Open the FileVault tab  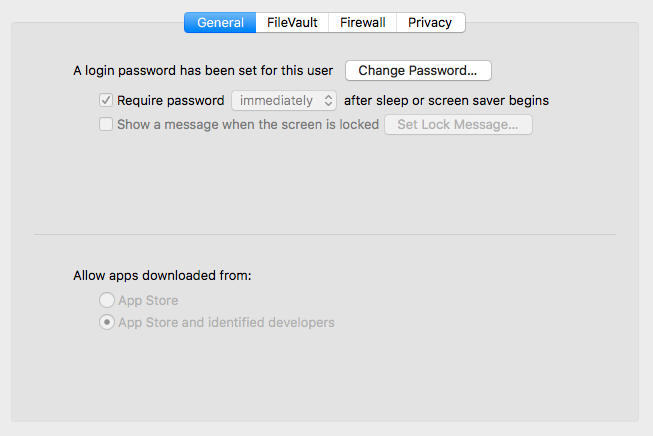pos(292,22)
